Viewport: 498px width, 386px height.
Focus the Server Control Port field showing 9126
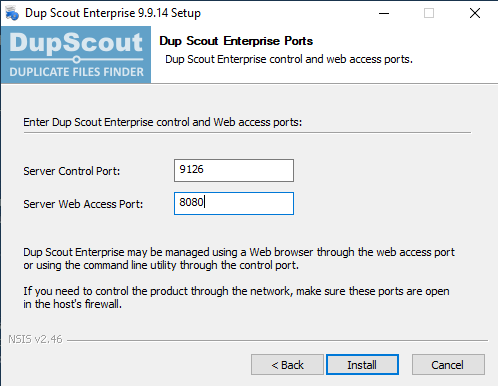[x=234, y=170]
